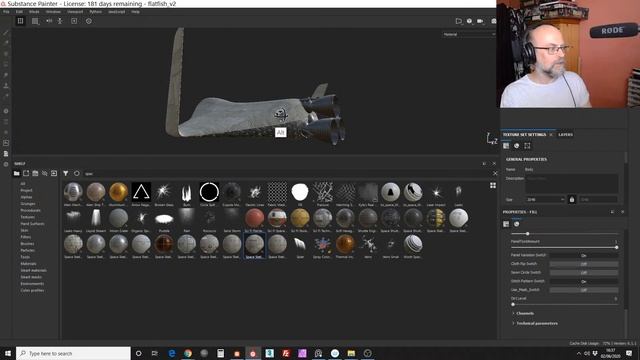Open the Window menu
This screenshot has height=360, width=640.
click(53, 12)
